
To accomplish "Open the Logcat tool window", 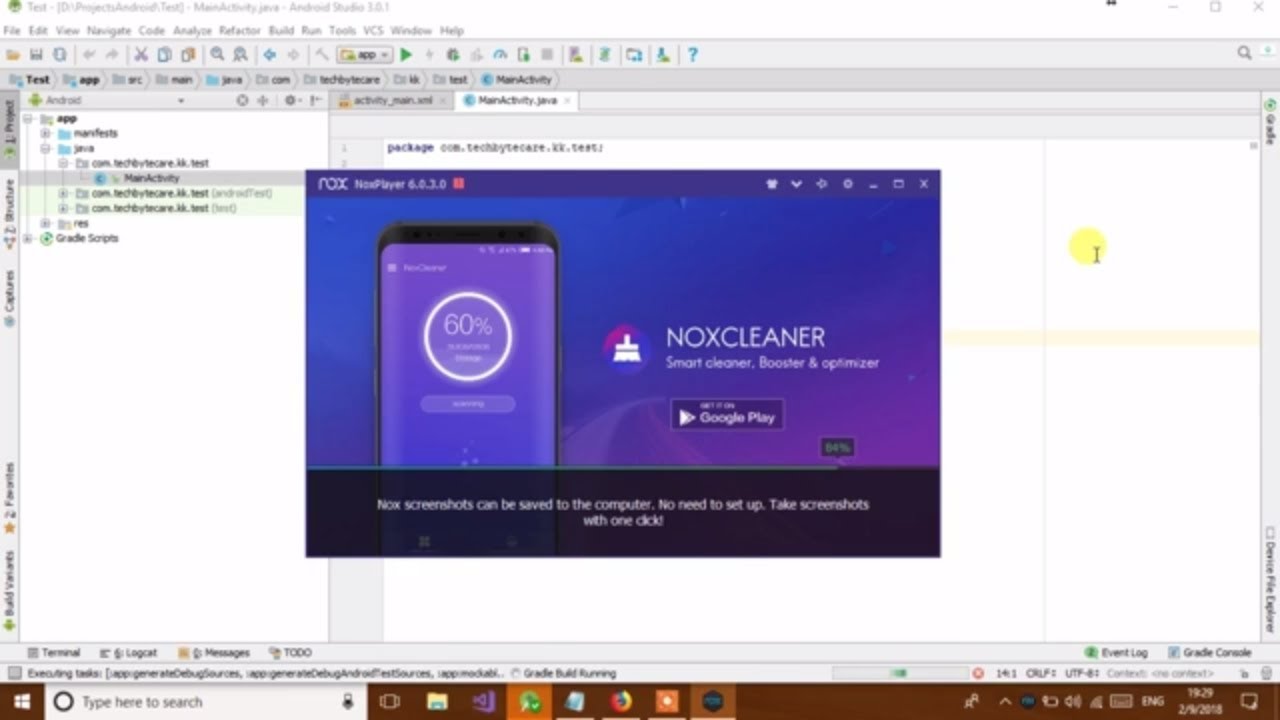I will tap(129, 652).
